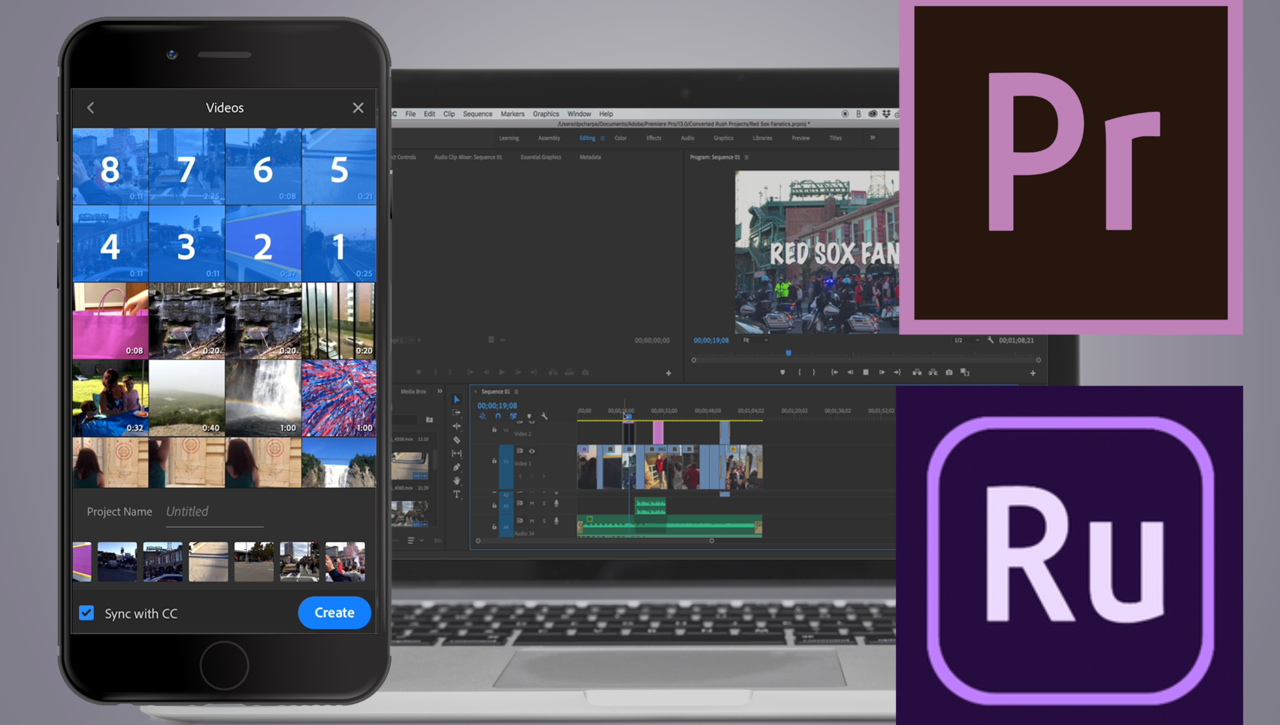Click the Ripple Edit tool
This screenshot has width=1280, height=725.
point(457,426)
